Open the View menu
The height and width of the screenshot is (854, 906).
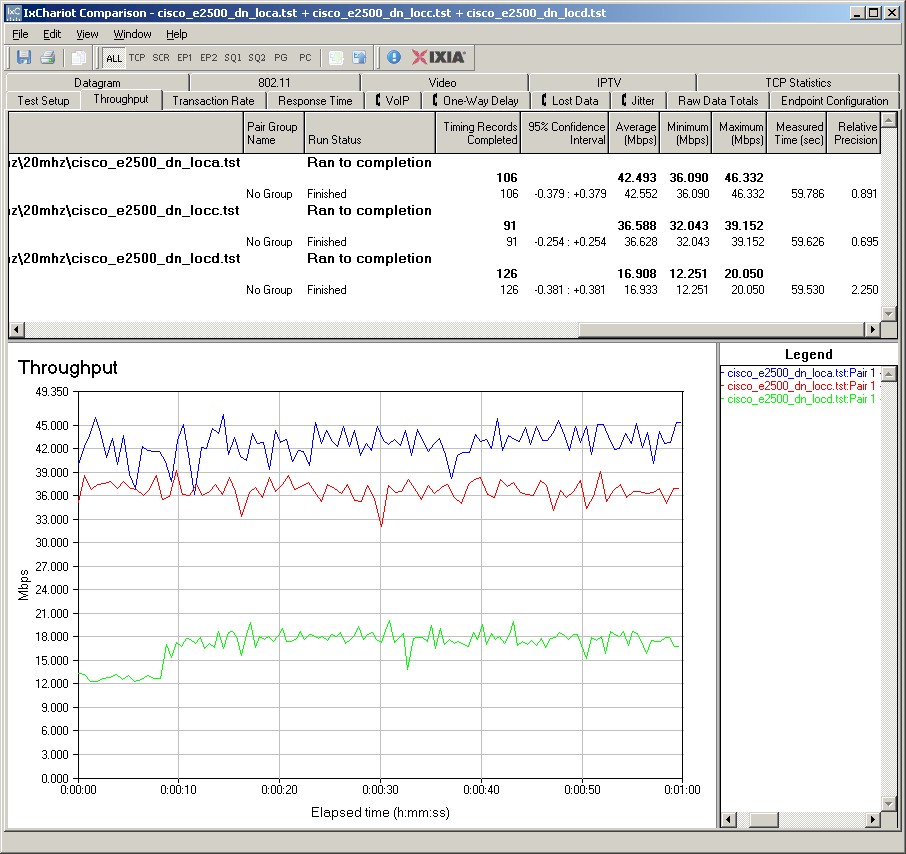pos(87,34)
